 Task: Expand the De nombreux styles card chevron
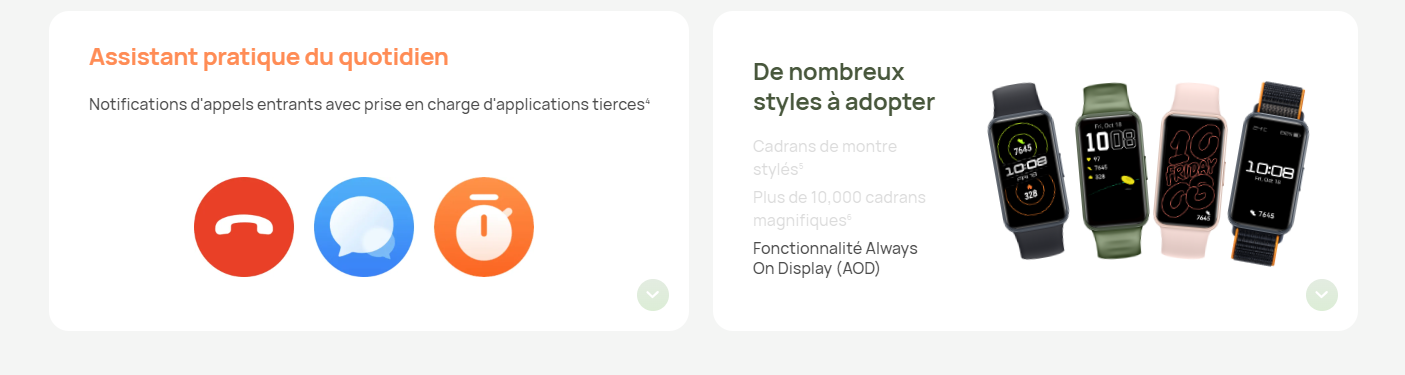pyautogui.click(x=1322, y=295)
